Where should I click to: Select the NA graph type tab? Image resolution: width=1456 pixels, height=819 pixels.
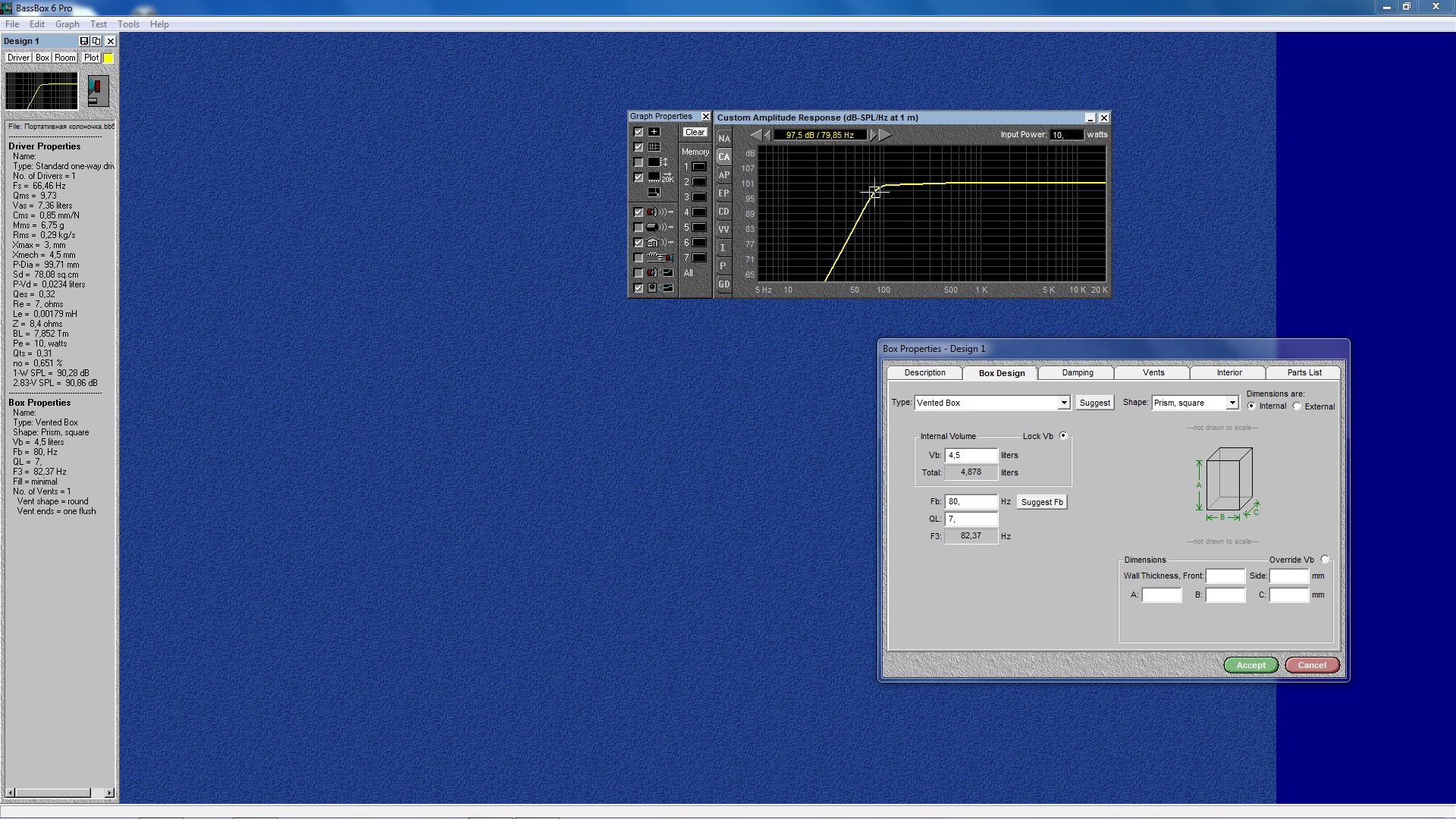pyautogui.click(x=723, y=139)
